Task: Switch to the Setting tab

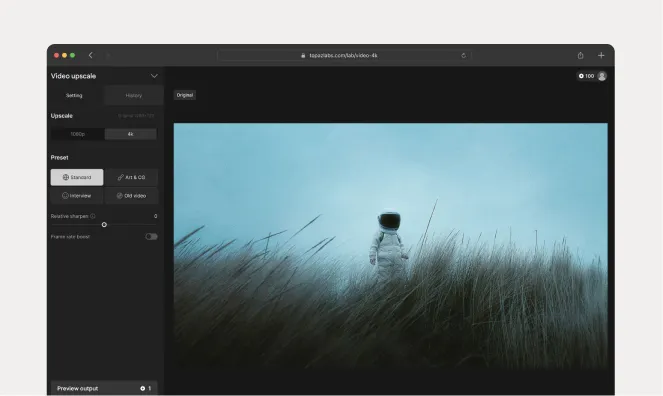Action: 74,96
